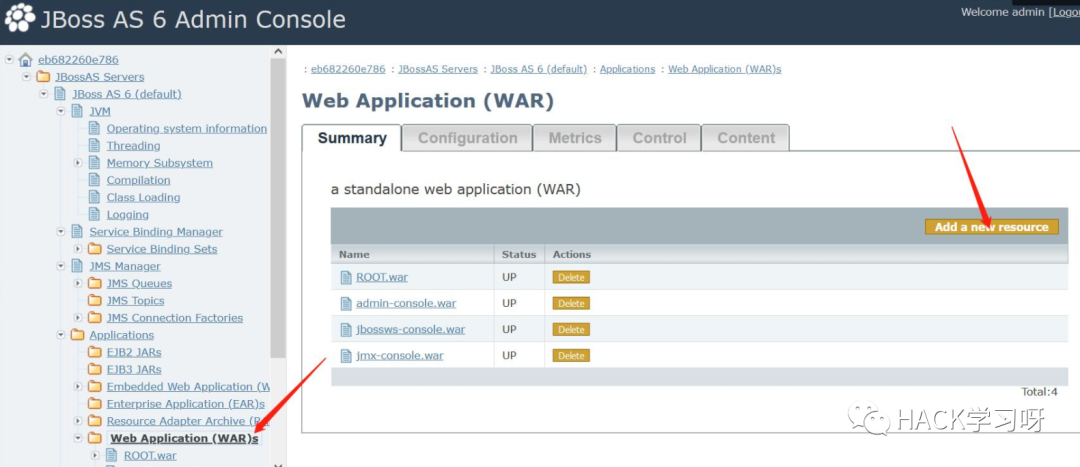Viewport: 1080px width, 467px height.
Task: Click the page icon beside Class Loading
Action: 94,197
